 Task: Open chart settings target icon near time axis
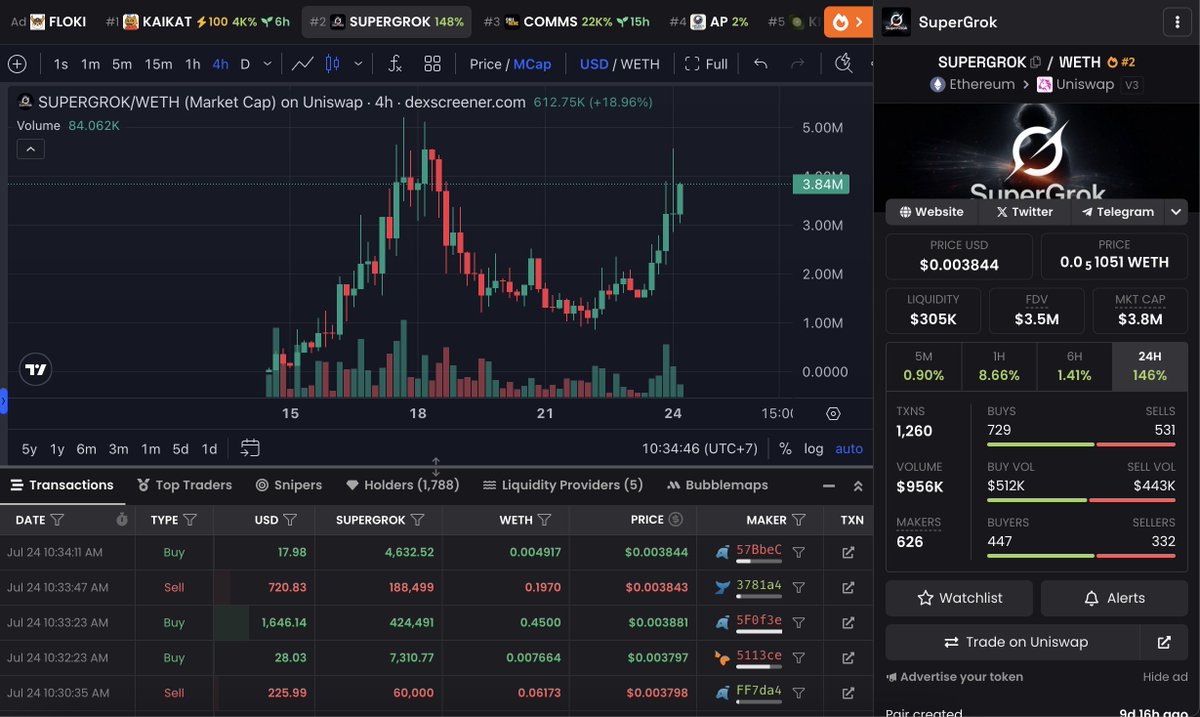tap(834, 413)
